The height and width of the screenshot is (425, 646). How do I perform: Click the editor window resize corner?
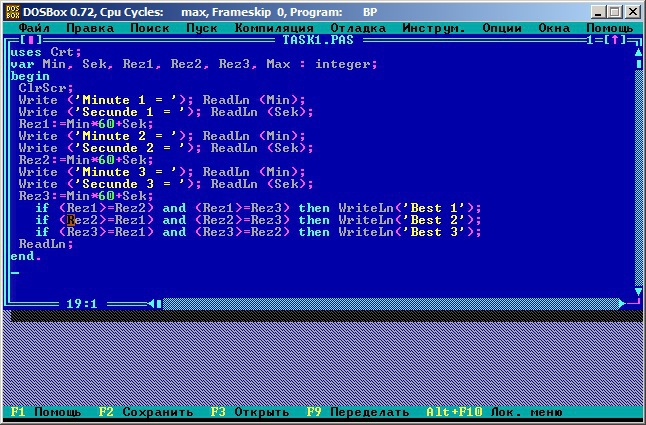(x=636, y=303)
